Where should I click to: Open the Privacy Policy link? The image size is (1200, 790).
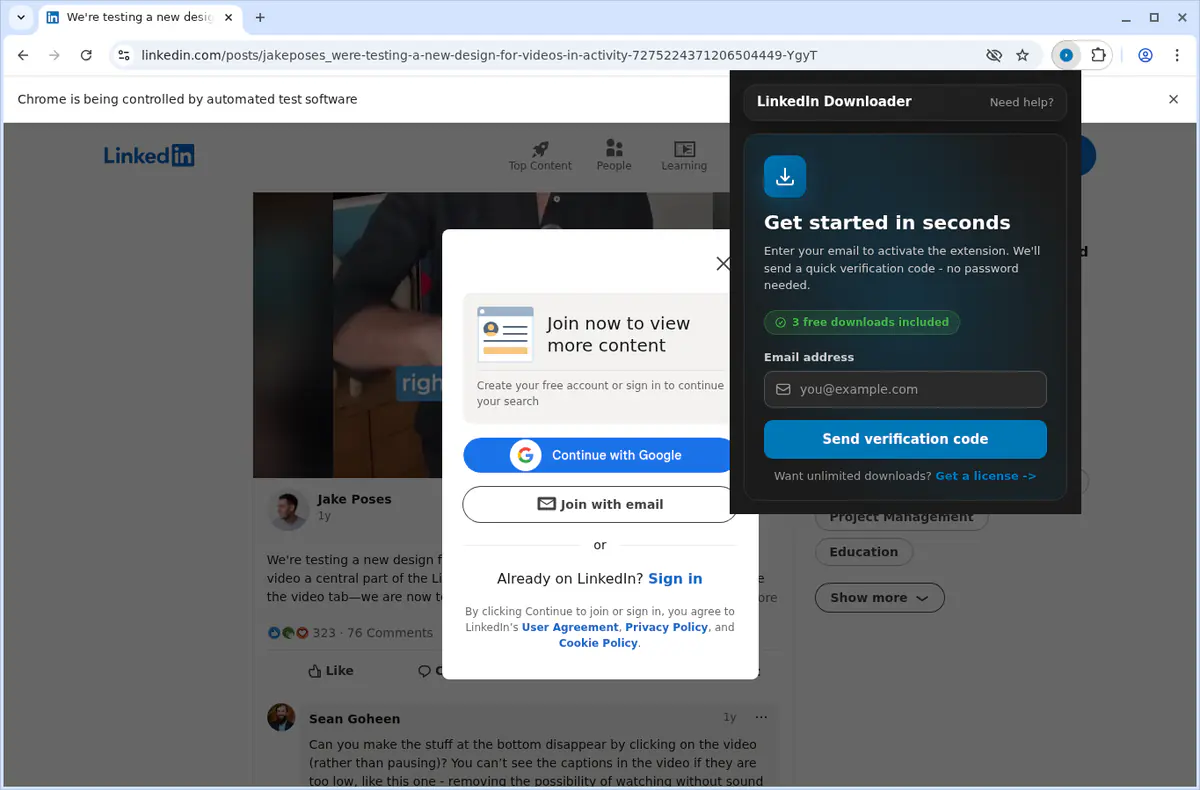pos(666,627)
